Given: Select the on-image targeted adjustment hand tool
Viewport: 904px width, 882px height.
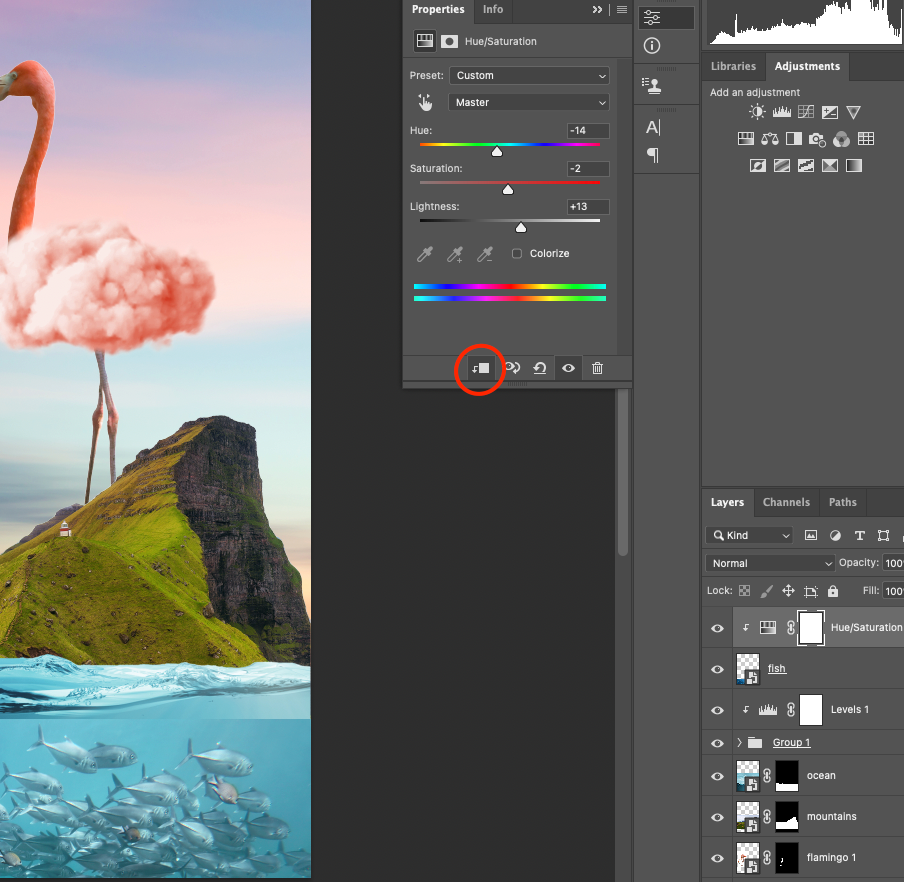Looking at the screenshot, I should point(426,102).
